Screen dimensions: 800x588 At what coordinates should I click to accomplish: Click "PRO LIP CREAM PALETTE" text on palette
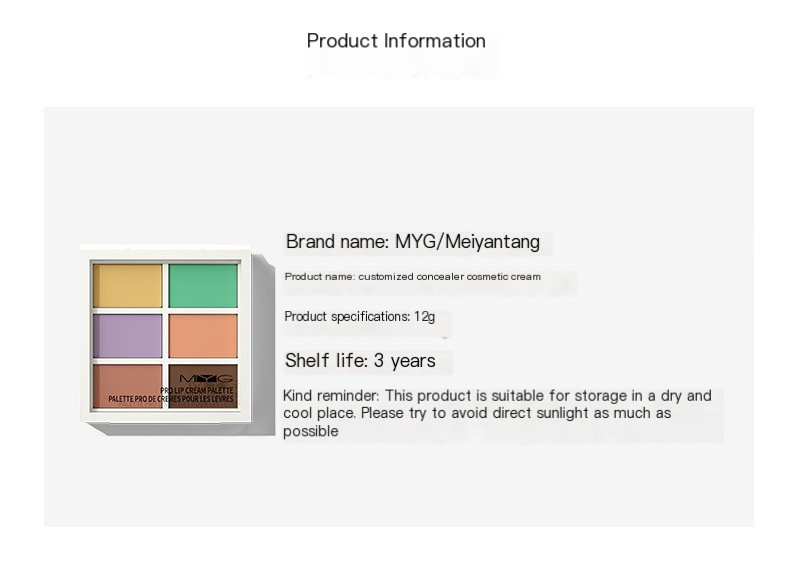(x=196, y=391)
